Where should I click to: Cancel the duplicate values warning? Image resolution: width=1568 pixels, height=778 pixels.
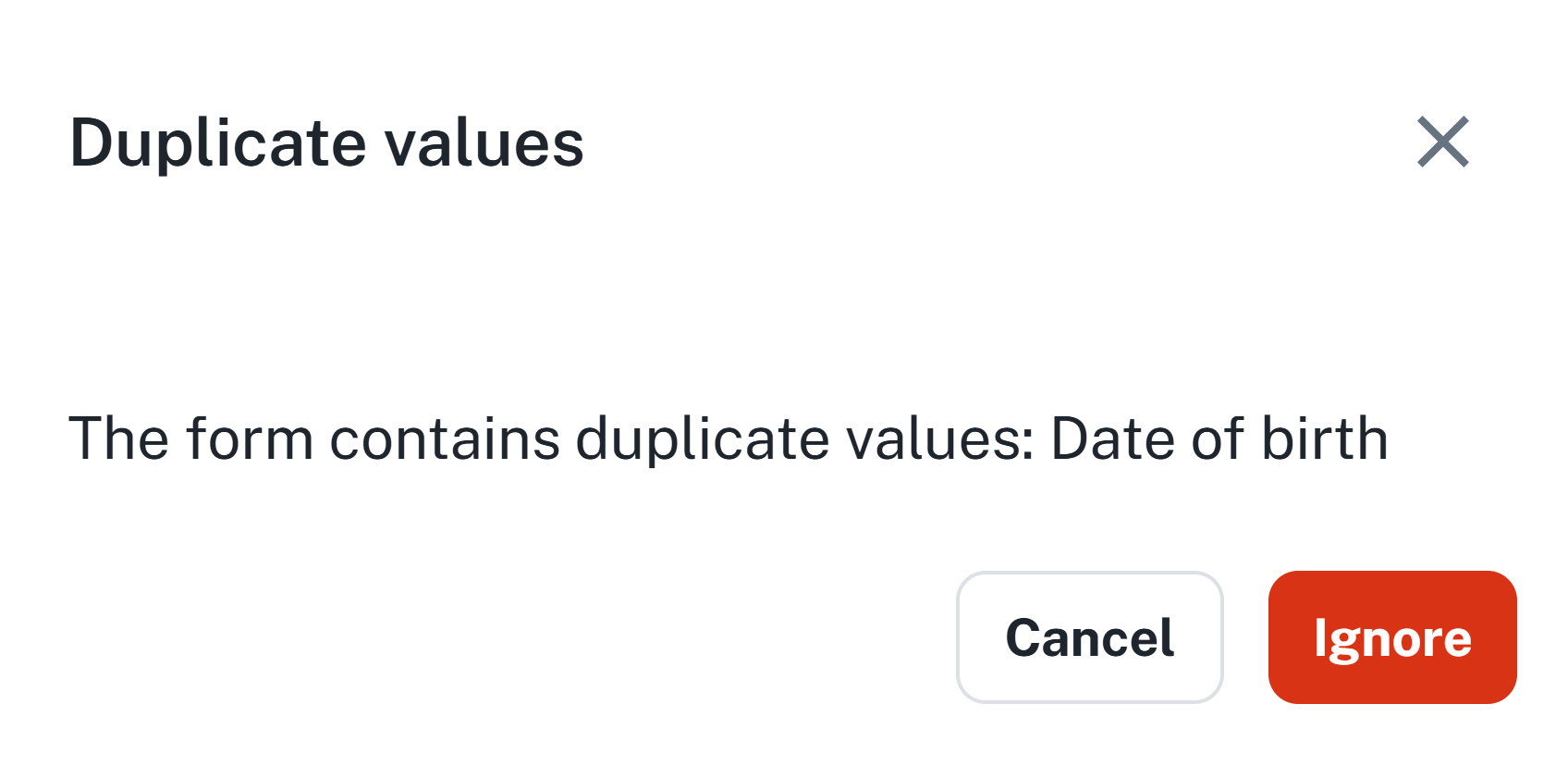tap(1089, 637)
